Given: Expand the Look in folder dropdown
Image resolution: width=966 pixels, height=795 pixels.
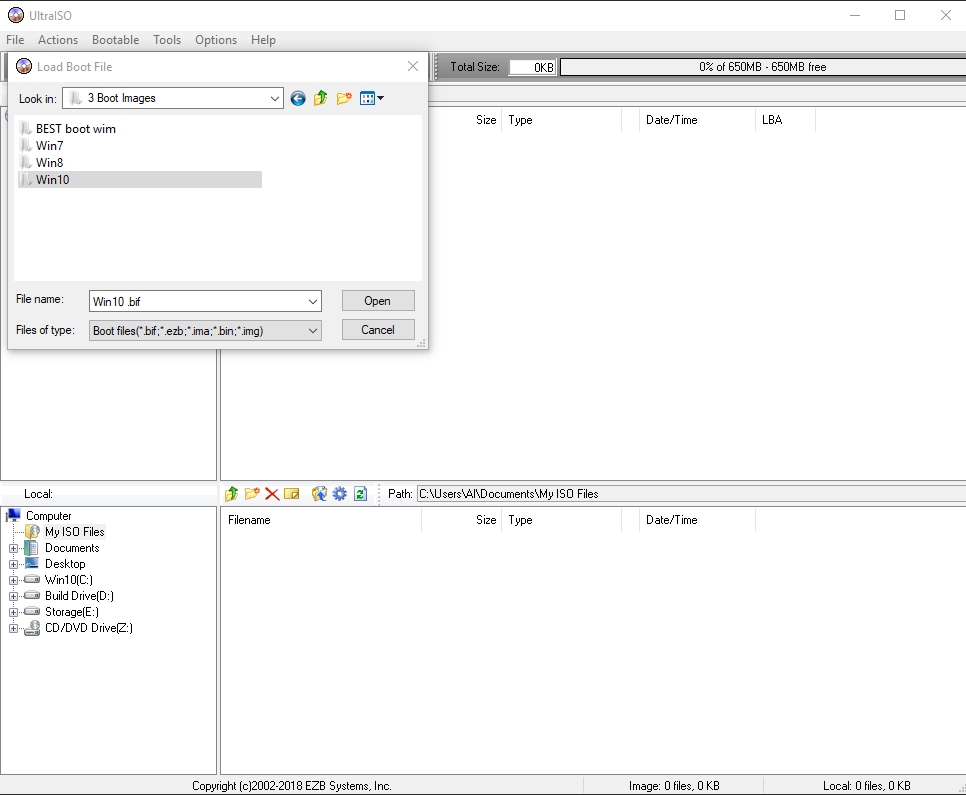Looking at the screenshot, I should coord(275,99).
